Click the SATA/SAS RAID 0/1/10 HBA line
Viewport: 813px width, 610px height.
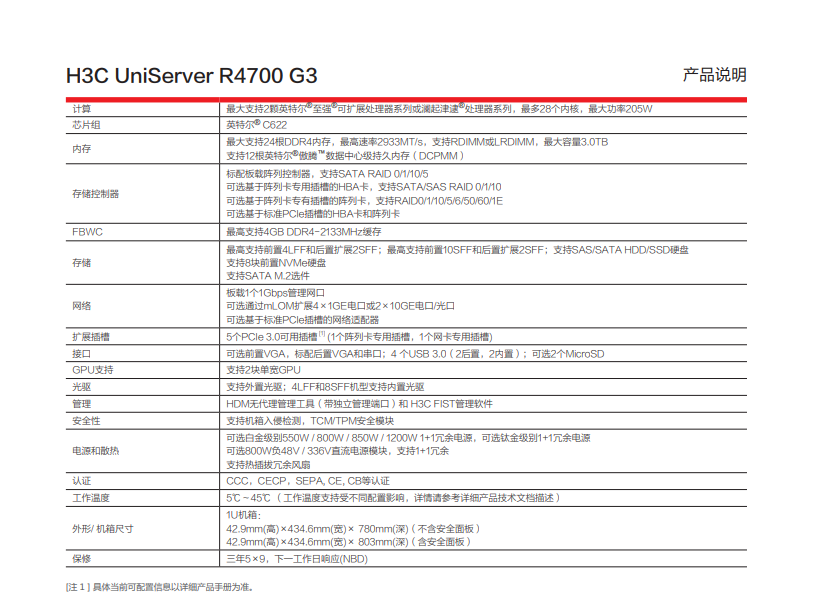point(363,187)
